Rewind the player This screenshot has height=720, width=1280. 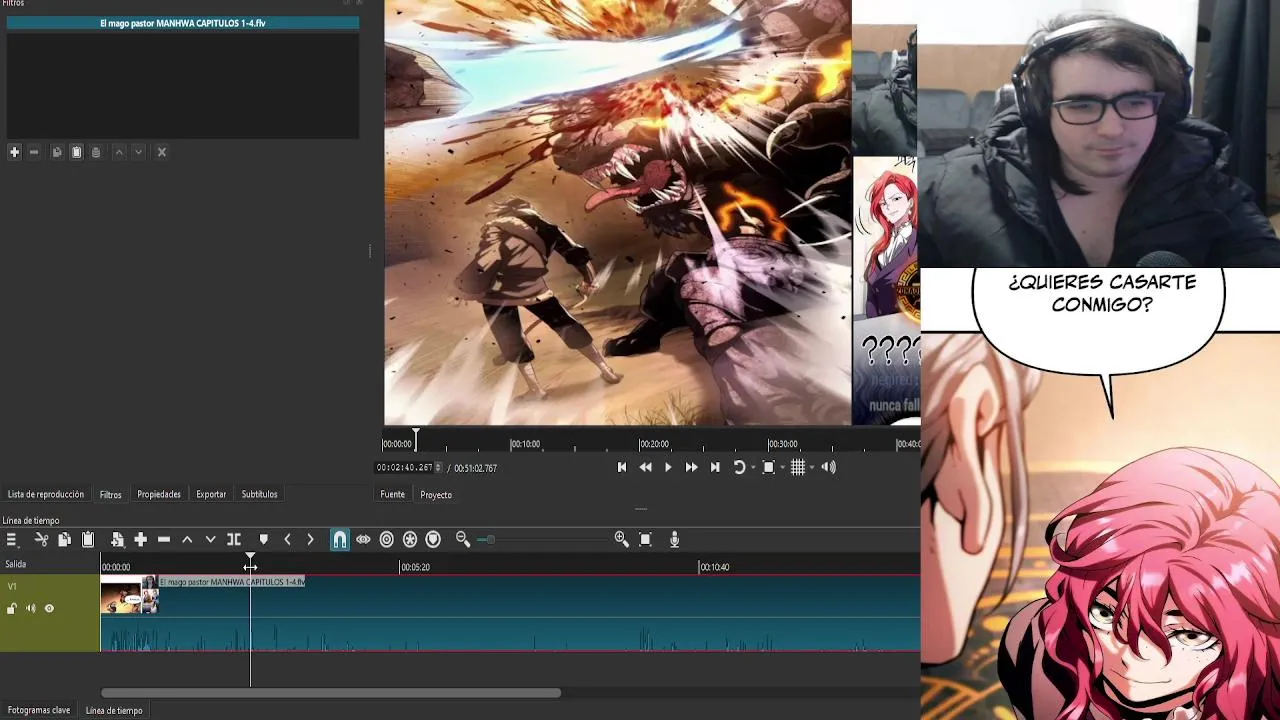[645, 467]
